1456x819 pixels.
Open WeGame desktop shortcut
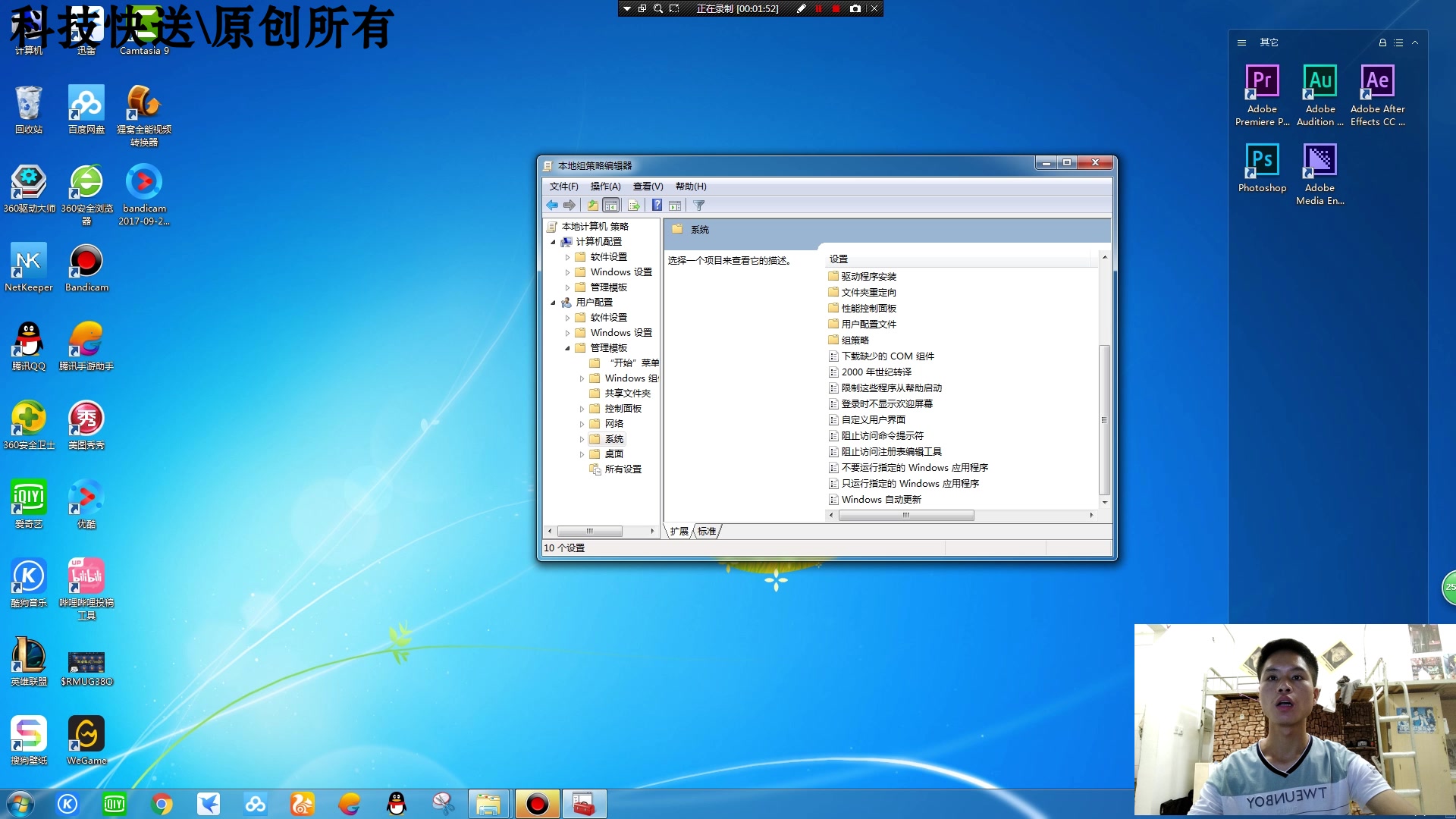[x=86, y=740]
